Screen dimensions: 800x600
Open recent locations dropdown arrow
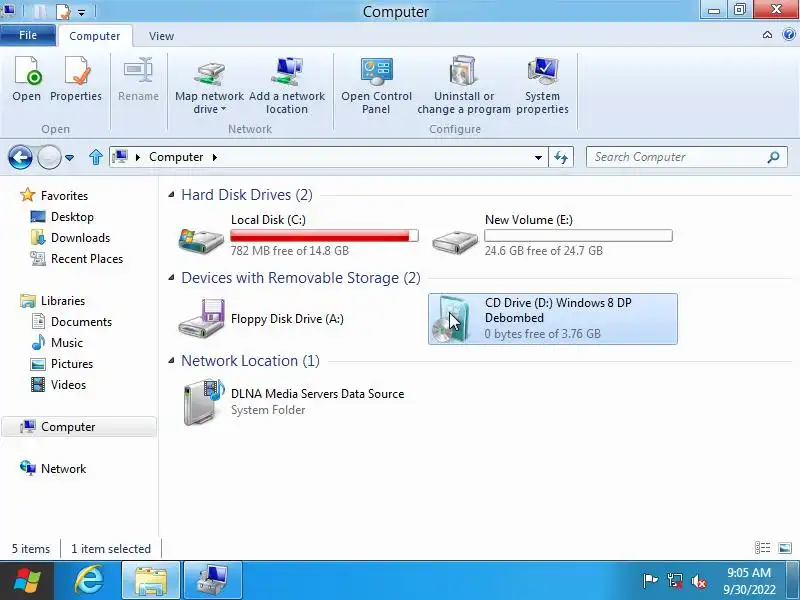[69, 158]
